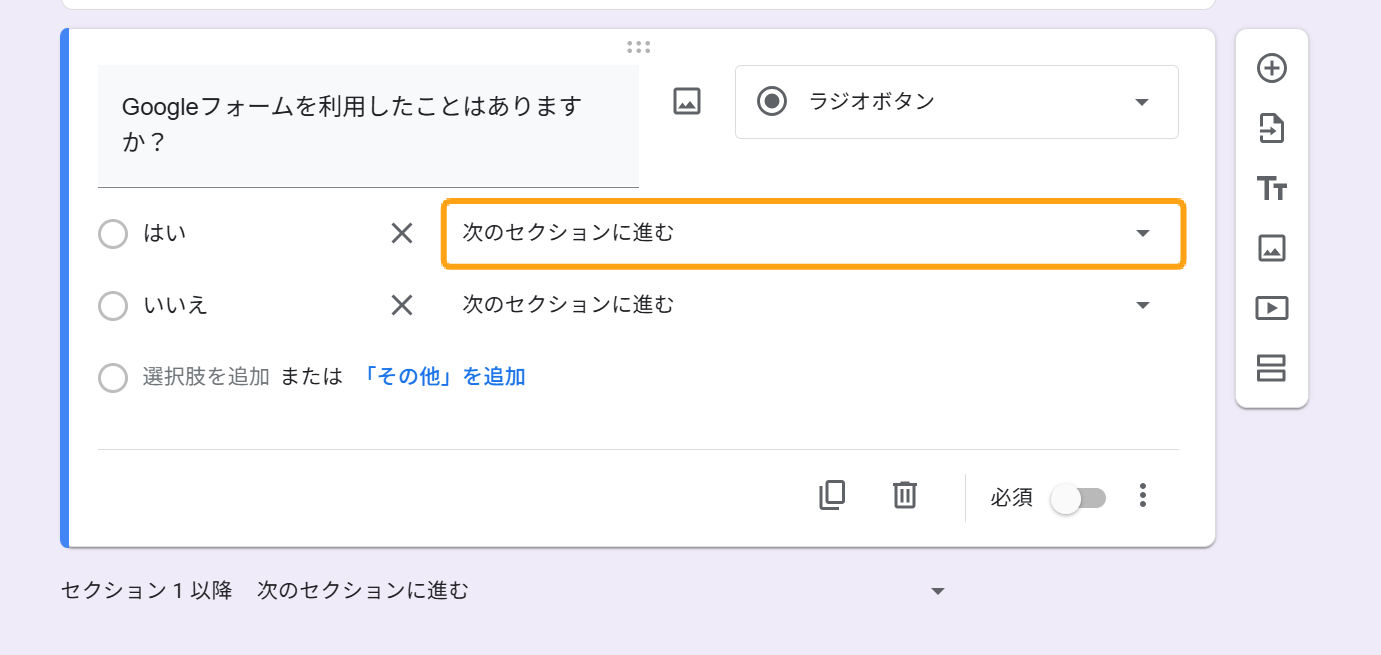1381x655 pixels.
Task: Toggle the 必須 required switch
Action: click(1078, 498)
